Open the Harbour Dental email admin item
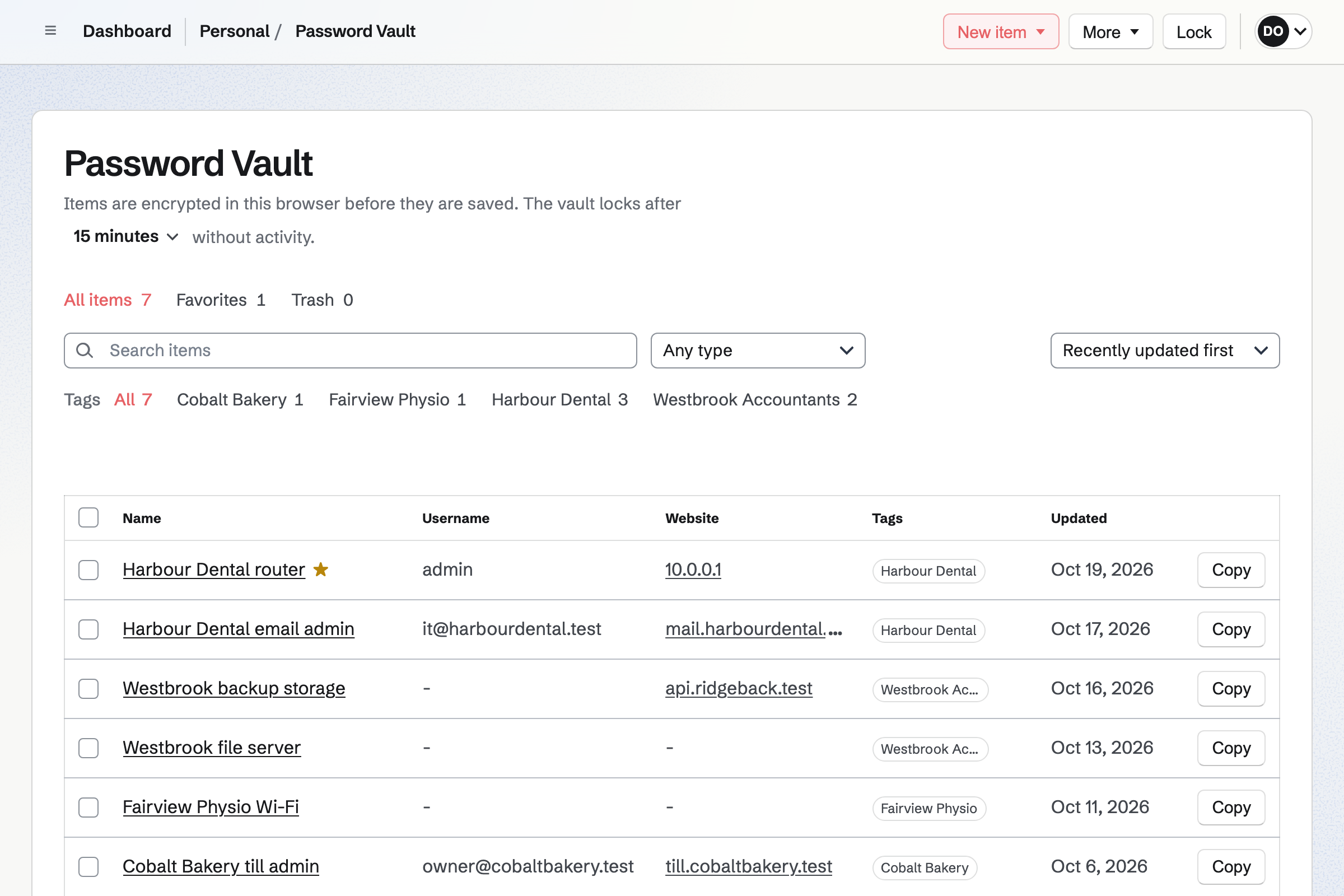Image resolution: width=1344 pixels, height=896 pixels. click(x=239, y=628)
